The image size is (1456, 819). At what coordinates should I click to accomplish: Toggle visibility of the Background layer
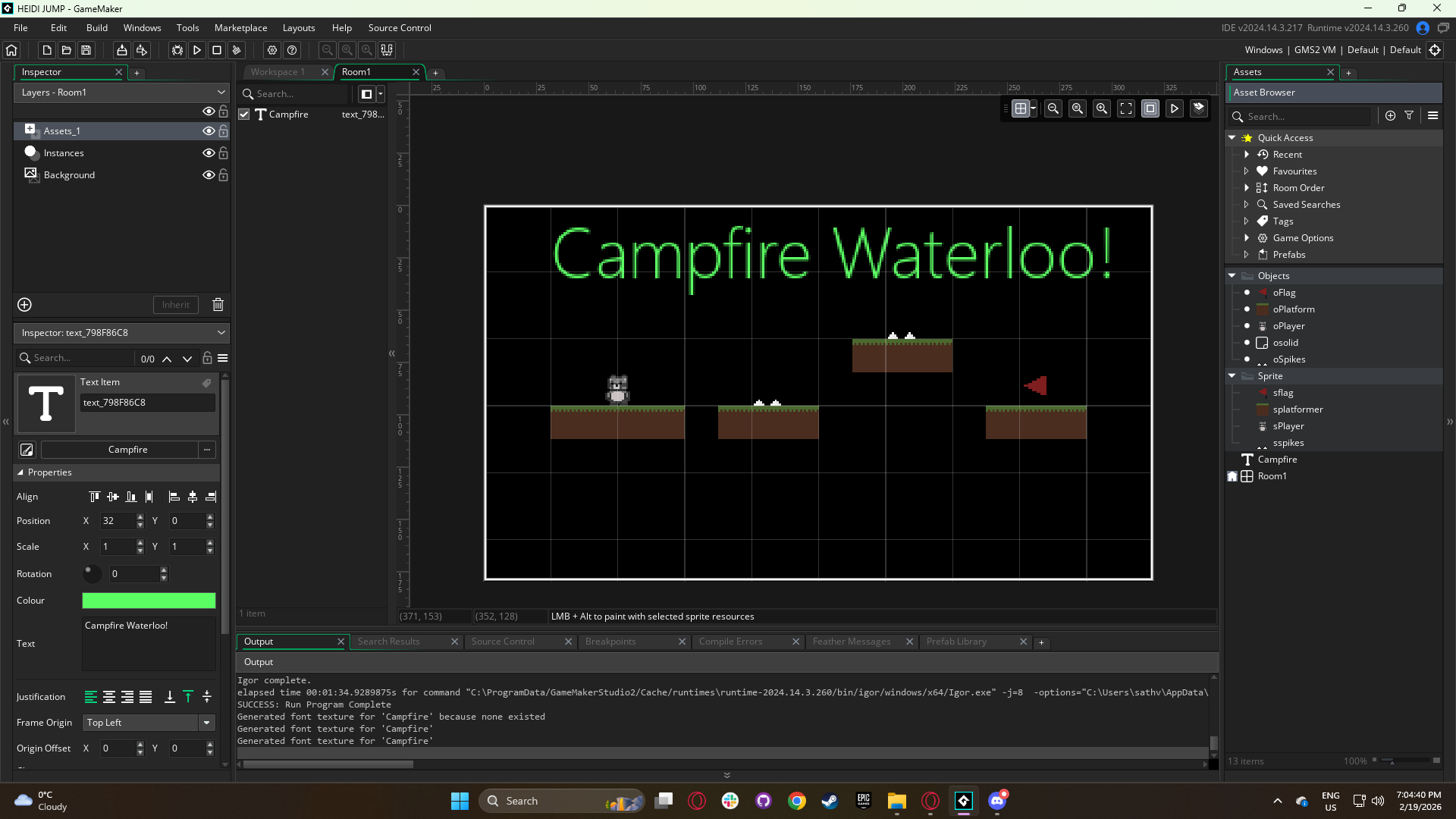pos(208,175)
